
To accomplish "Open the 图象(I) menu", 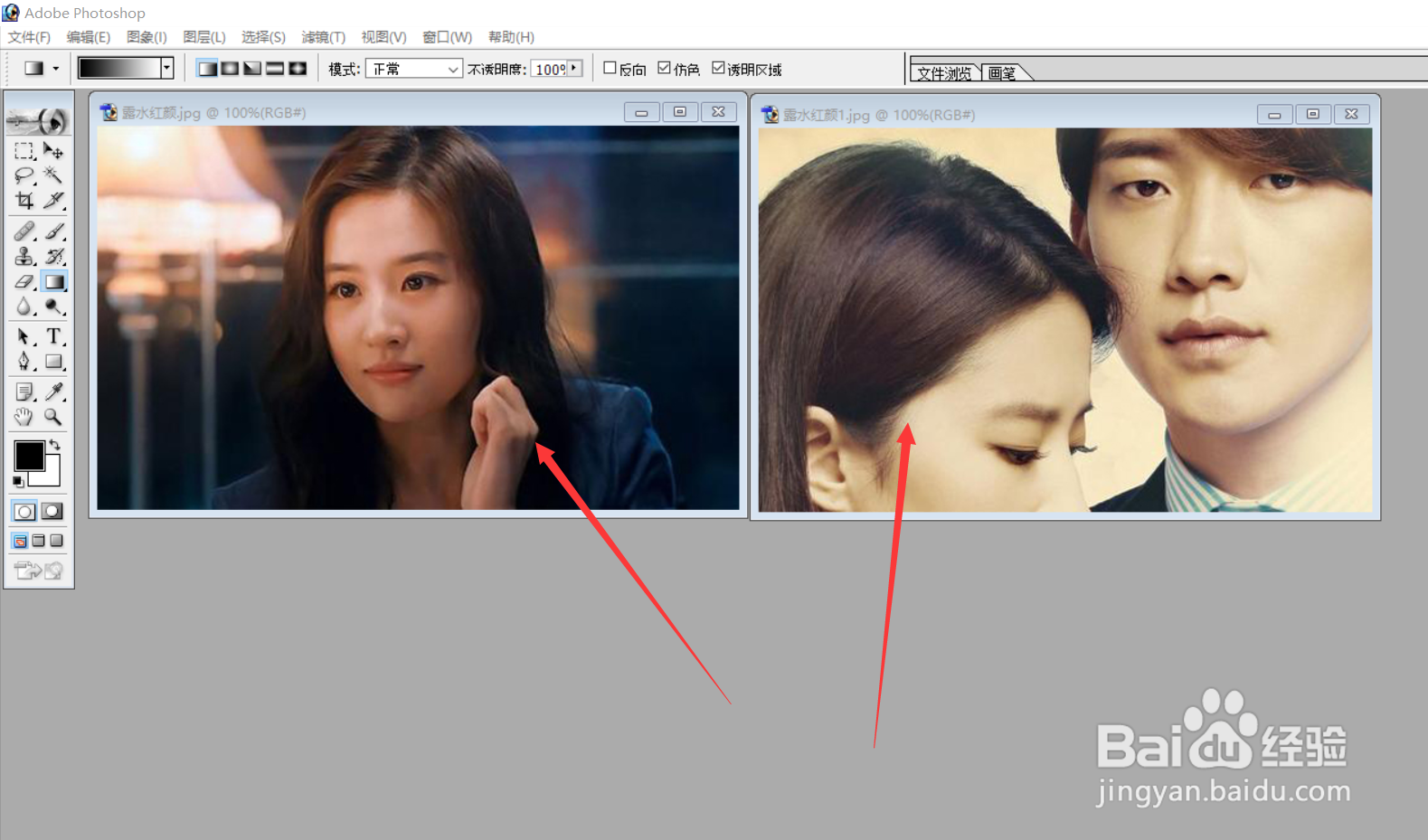I will tap(147, 37).
